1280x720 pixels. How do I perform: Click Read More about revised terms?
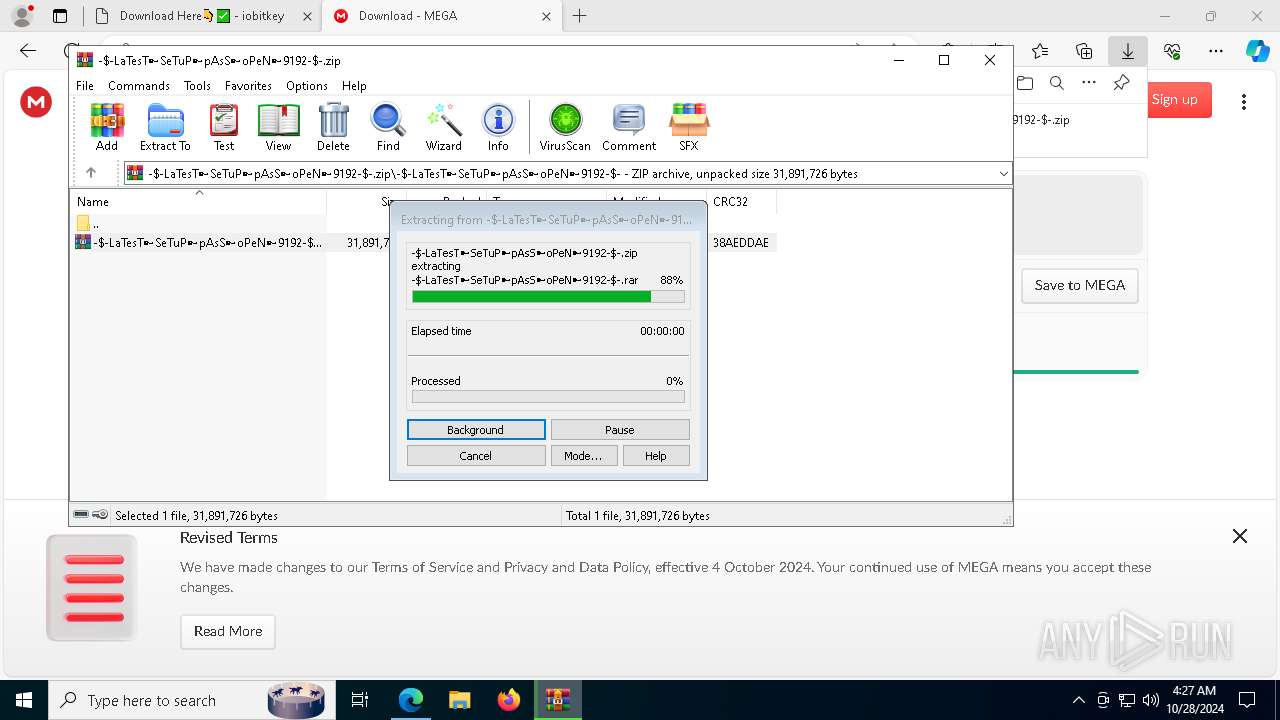(228, 631)
